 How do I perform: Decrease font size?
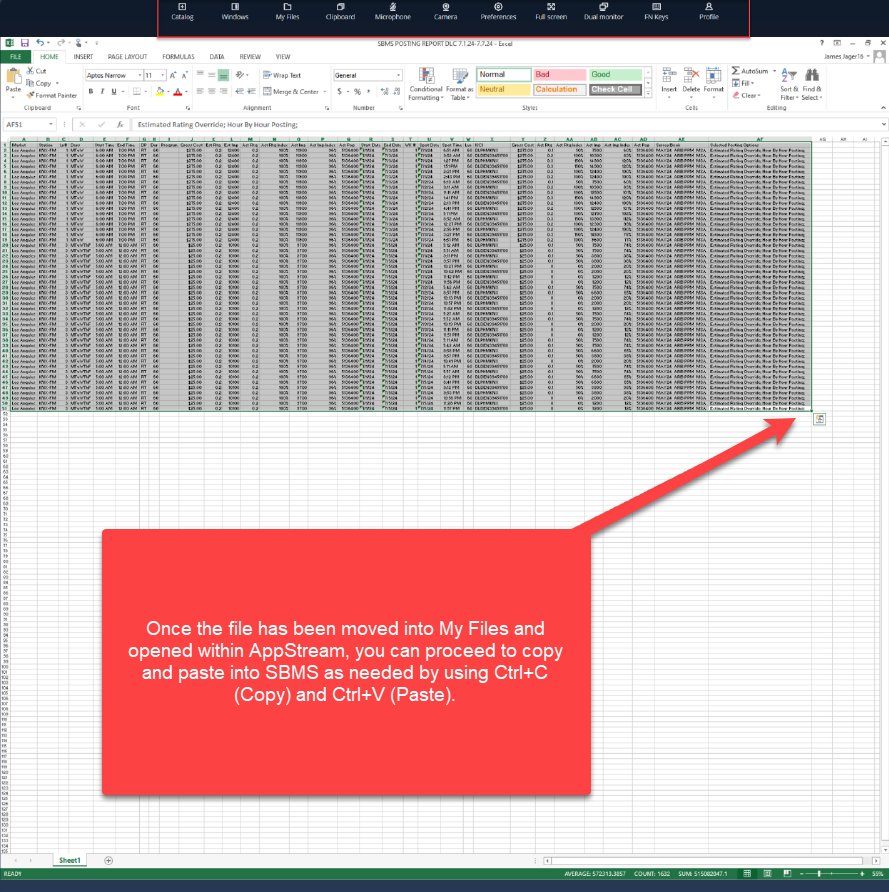(x=184, y=75)
